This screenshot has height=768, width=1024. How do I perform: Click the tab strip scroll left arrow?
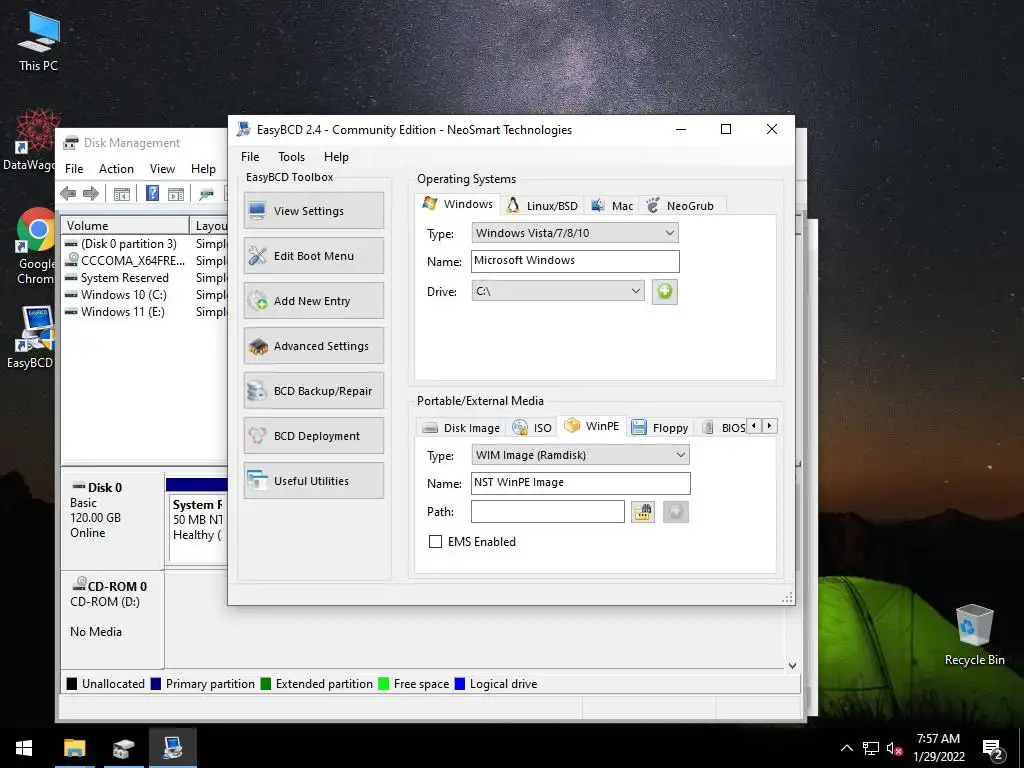[x=754, y=426]
